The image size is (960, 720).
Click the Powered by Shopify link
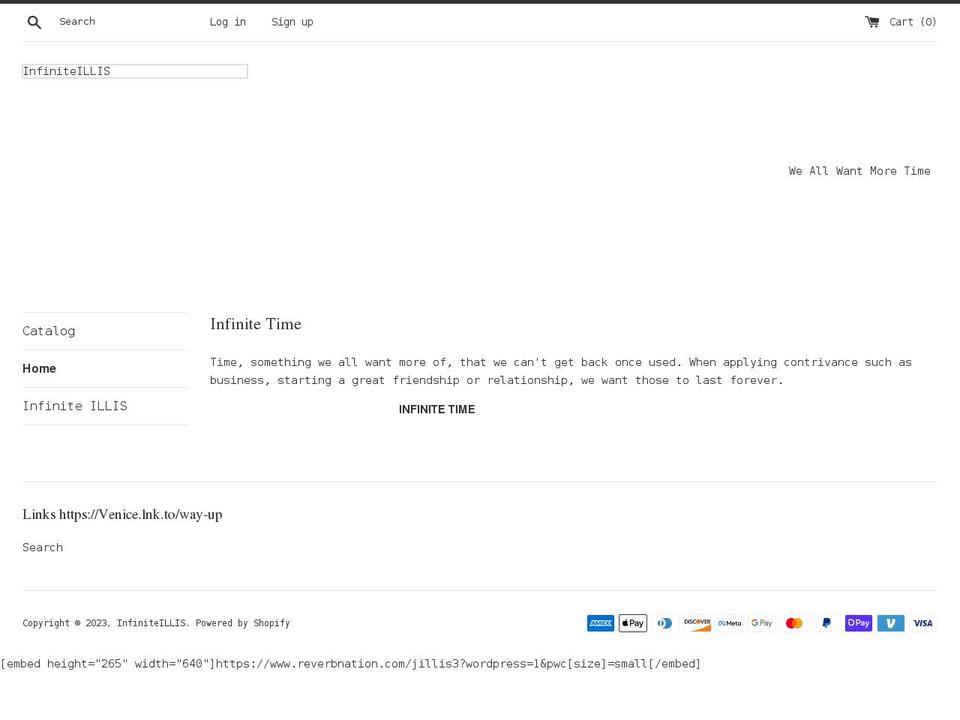(x=242, y=623)
